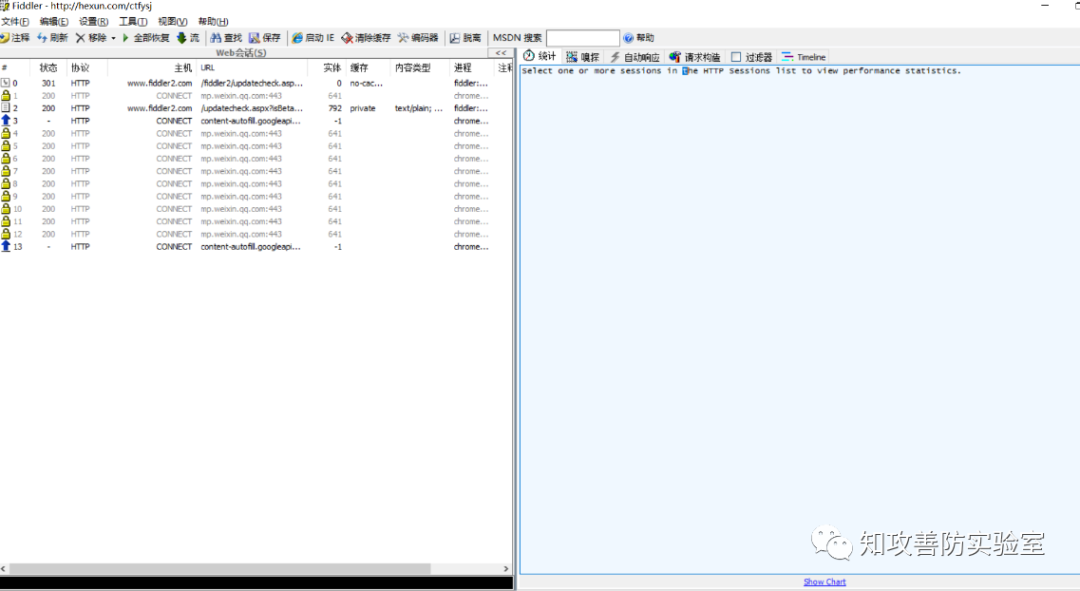Select session 10 lock icon
Viewport: 1080px width, 591px height.
click(6, 209)
